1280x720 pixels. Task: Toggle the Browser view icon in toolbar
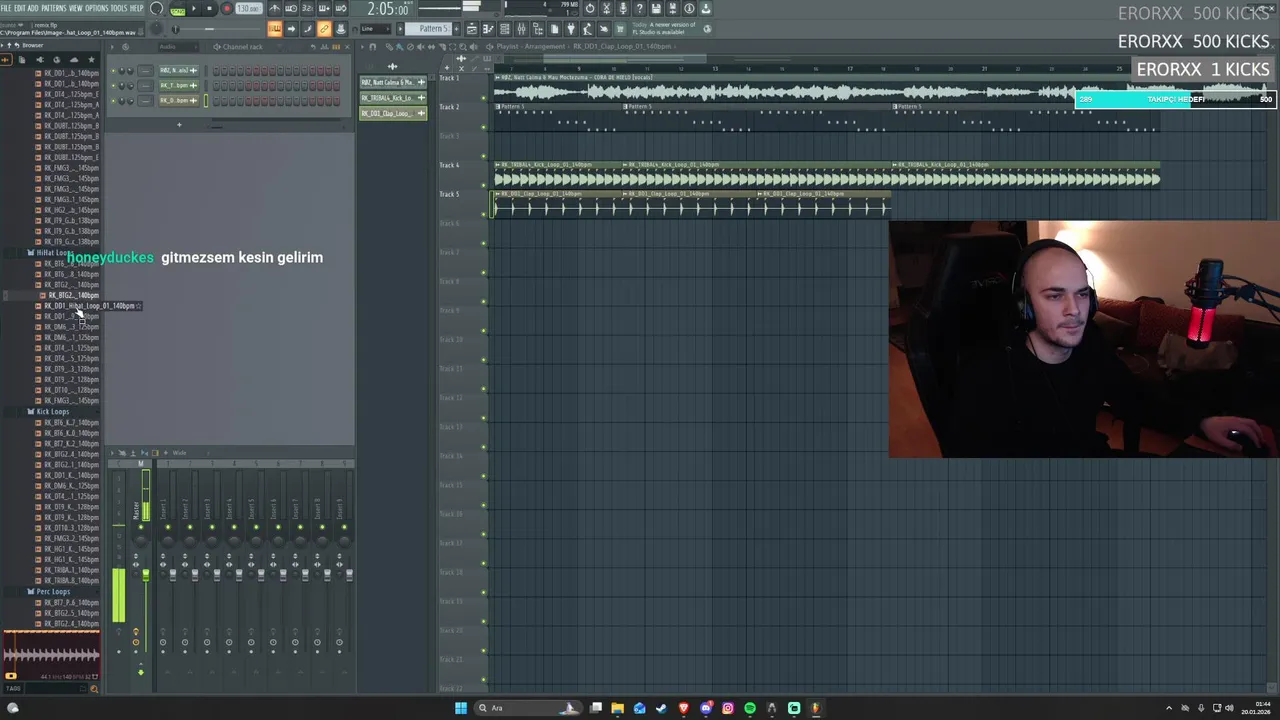click(x=538, y=28)
